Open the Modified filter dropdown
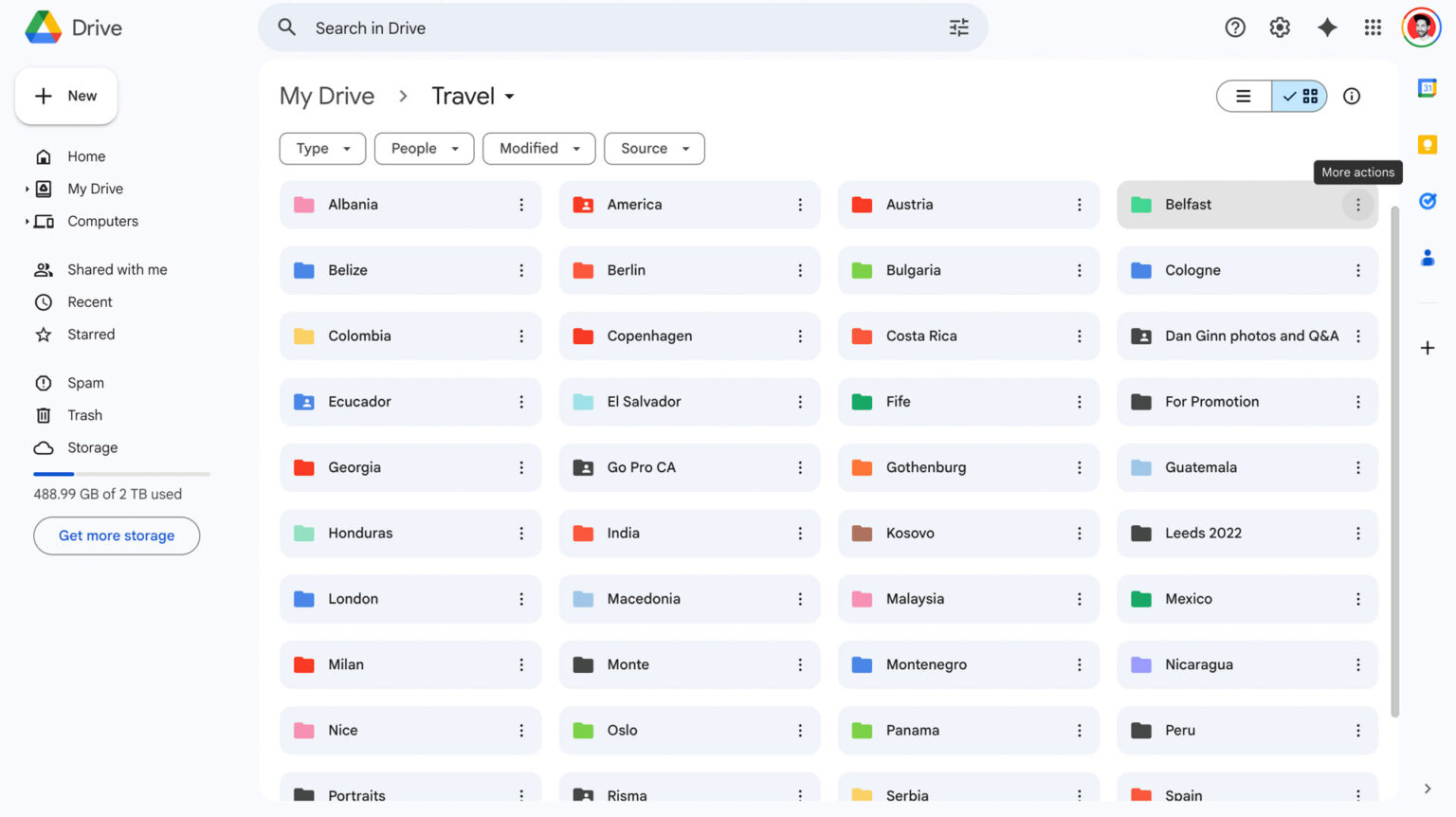The image size is (1456, 817). [x=538, y=149]
